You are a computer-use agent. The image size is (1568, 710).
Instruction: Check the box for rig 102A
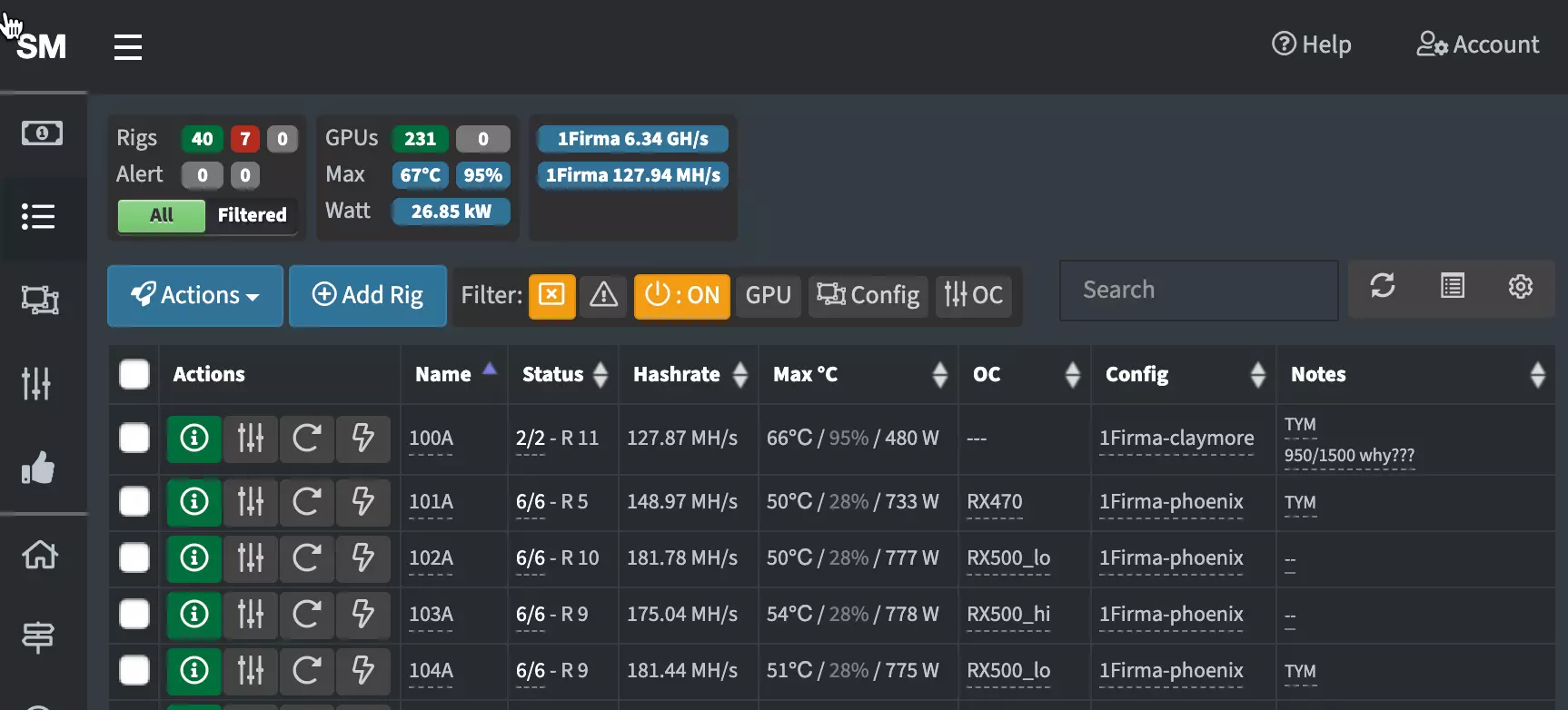click(134, 557)
